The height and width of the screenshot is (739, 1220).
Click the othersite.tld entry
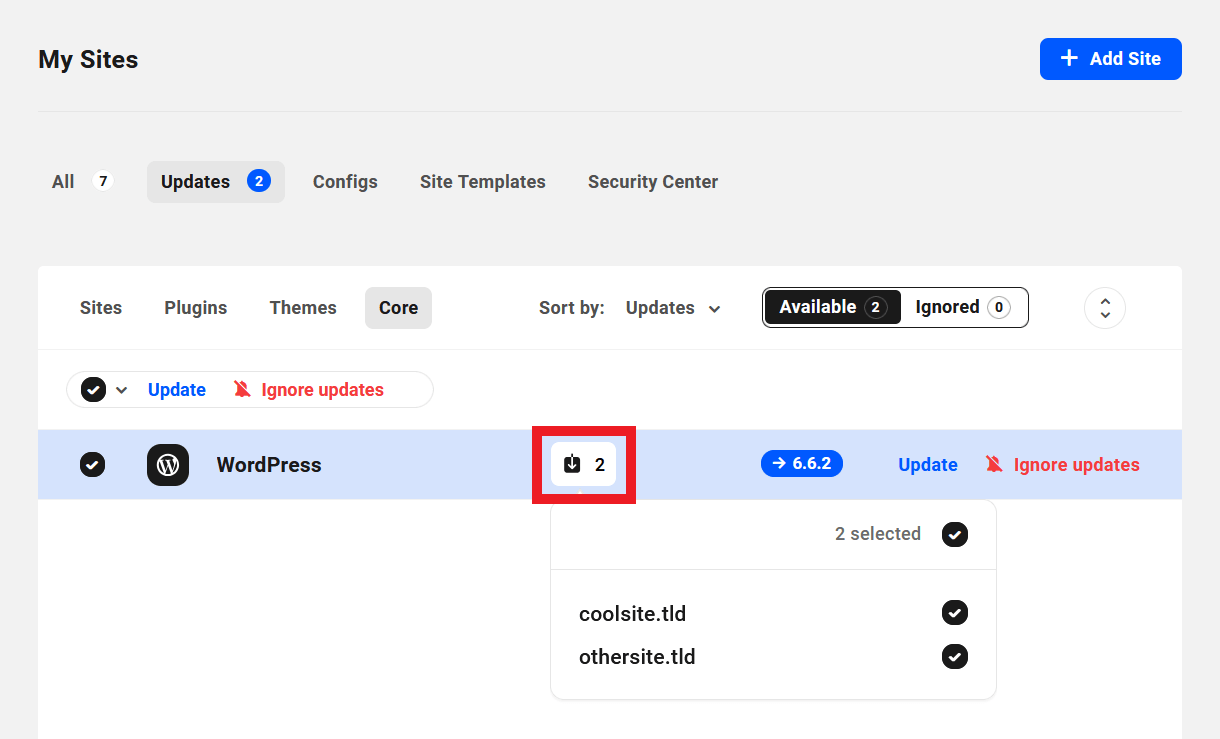click(x=637, y=657)
